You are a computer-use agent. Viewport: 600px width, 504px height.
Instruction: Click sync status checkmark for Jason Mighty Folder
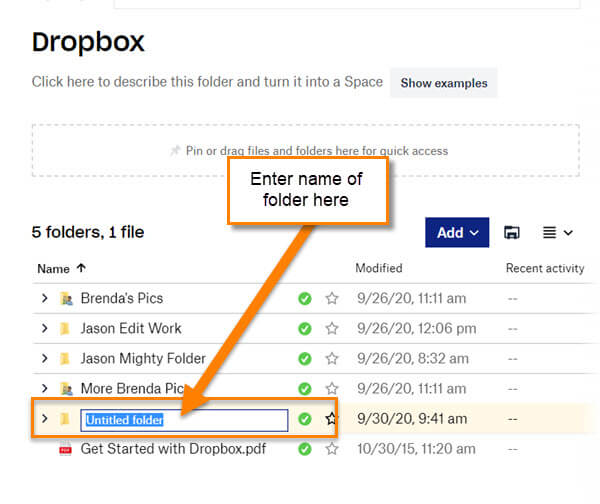[x=305, y=359]
